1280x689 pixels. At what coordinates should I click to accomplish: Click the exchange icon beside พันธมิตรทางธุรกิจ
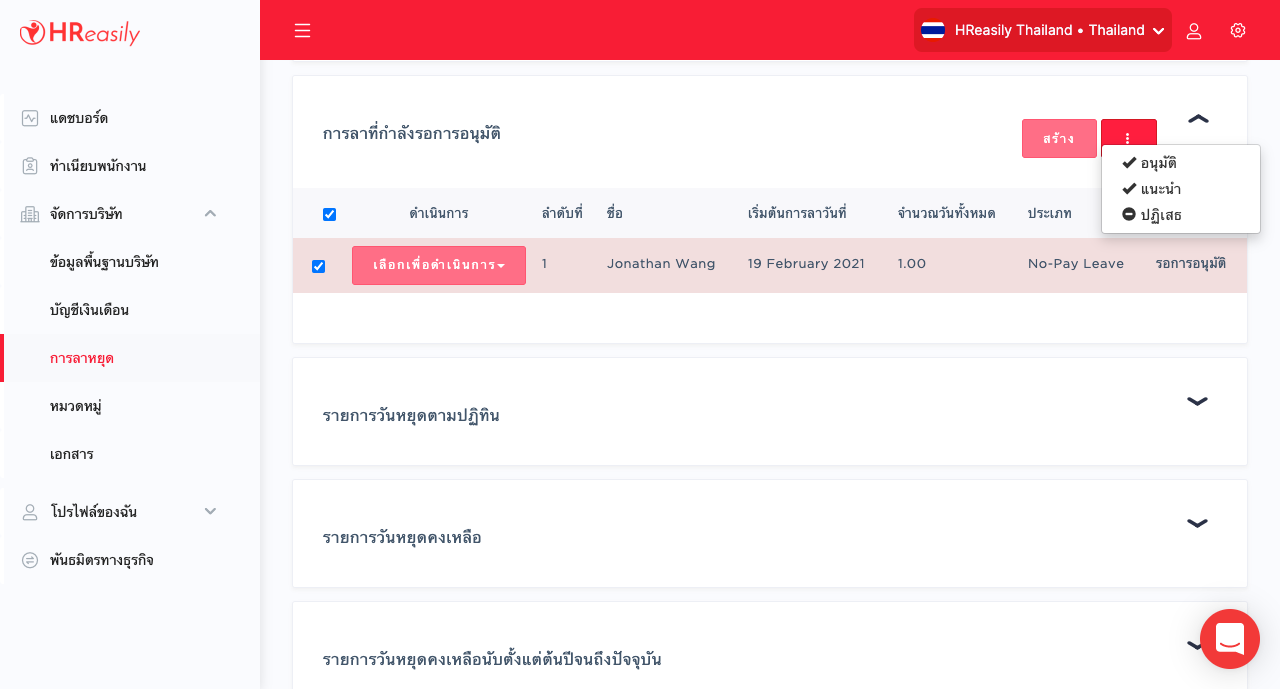[30, 560]
